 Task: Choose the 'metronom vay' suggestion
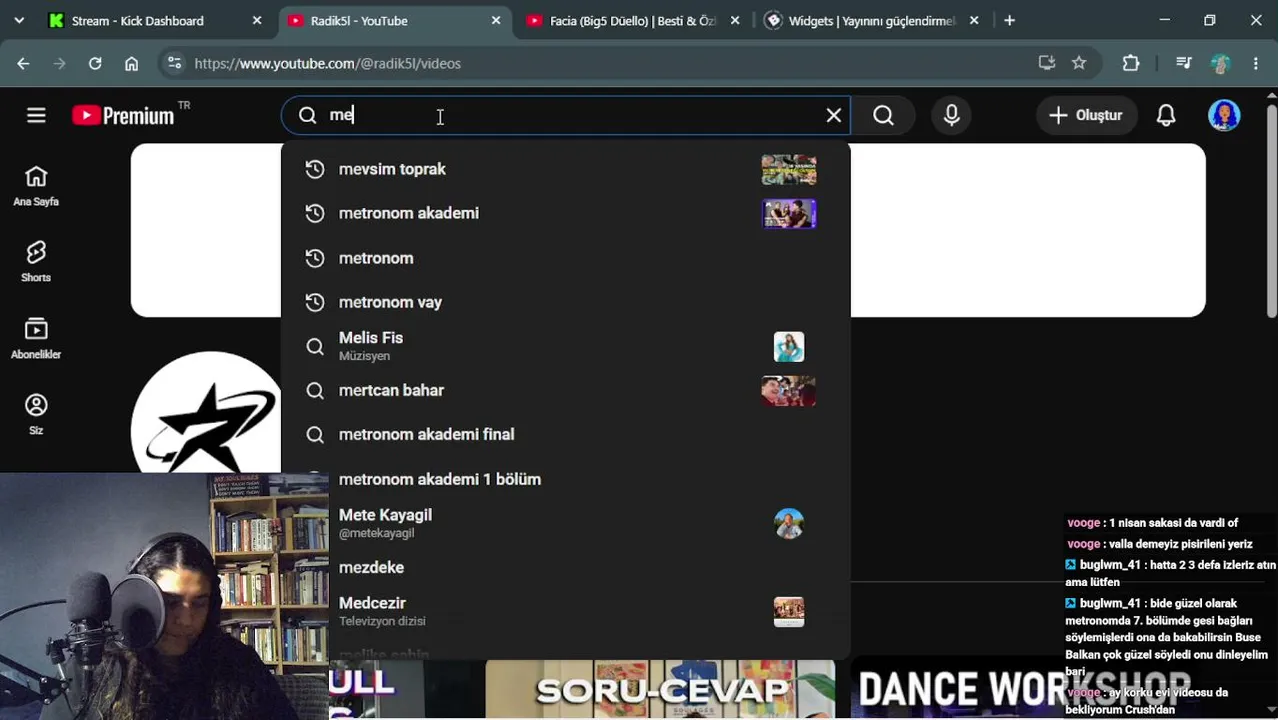[x=566, y=302]
